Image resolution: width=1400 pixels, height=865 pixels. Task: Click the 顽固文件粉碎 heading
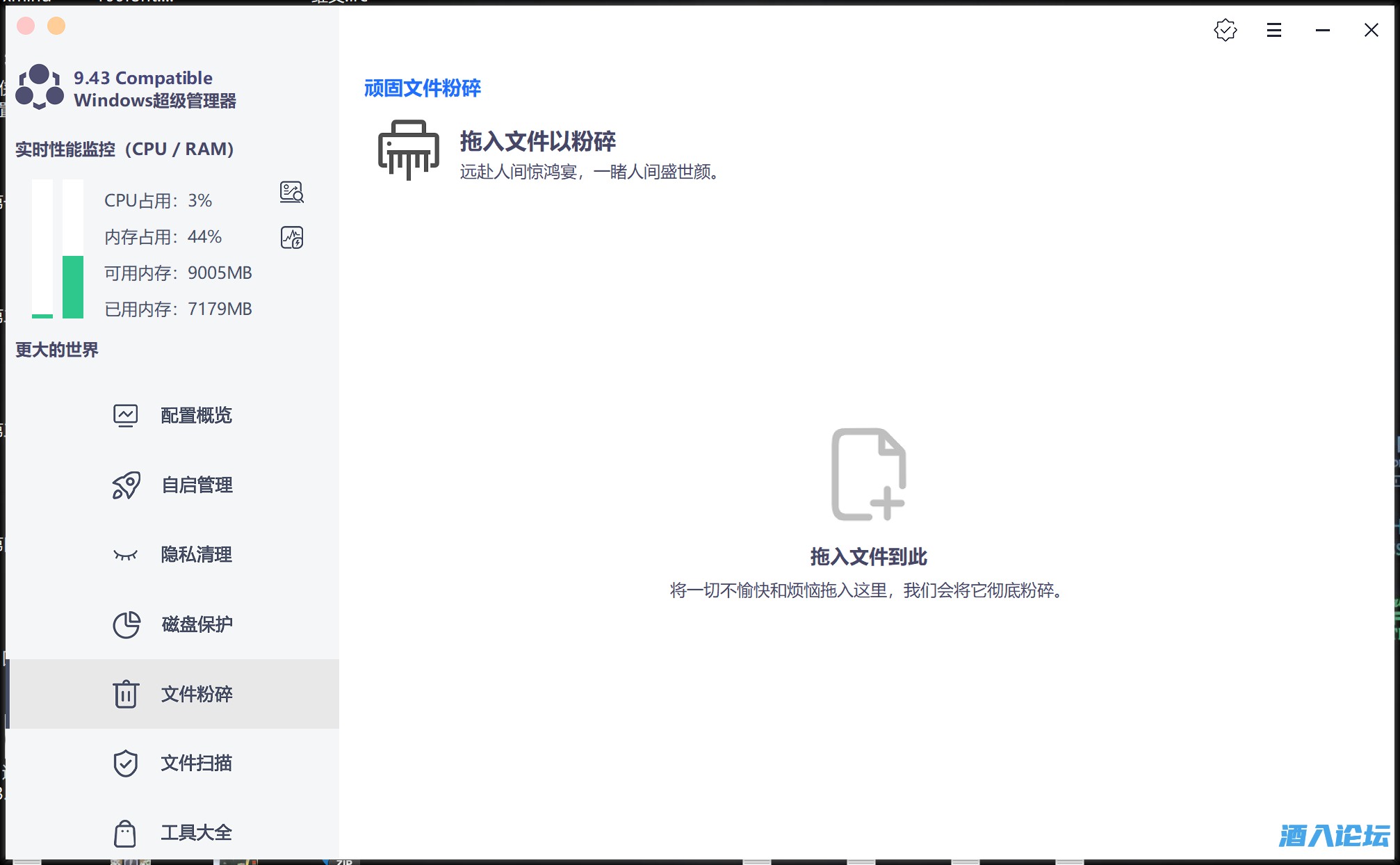(422, 88)
